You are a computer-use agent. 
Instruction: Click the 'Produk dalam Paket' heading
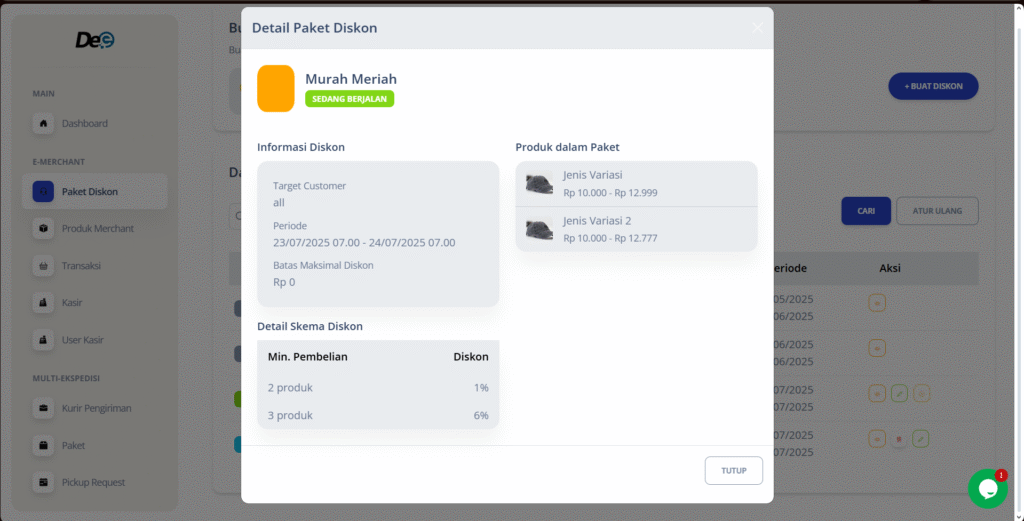567,148
